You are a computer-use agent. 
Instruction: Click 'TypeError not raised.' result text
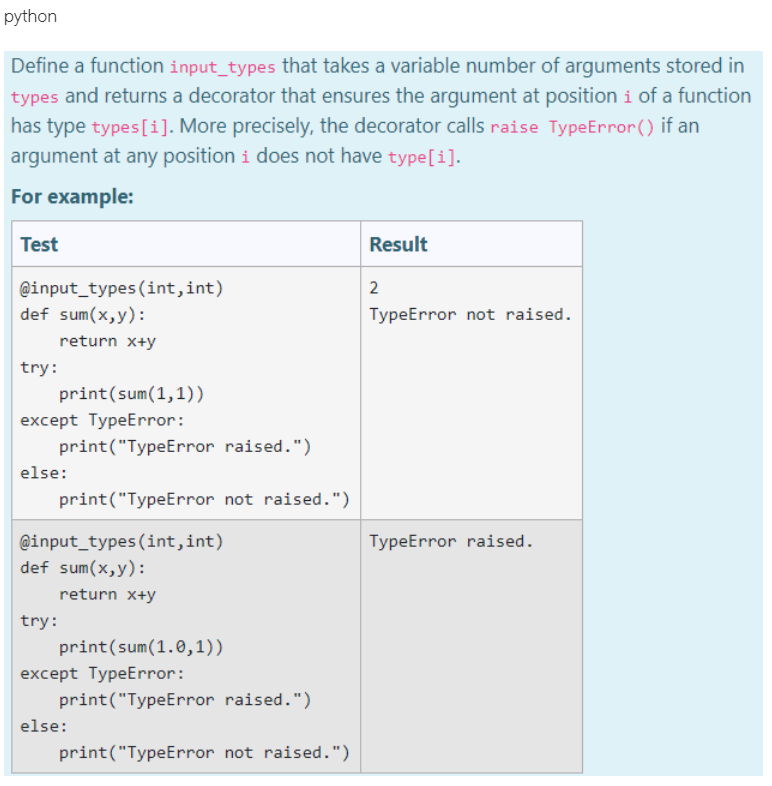471,314
